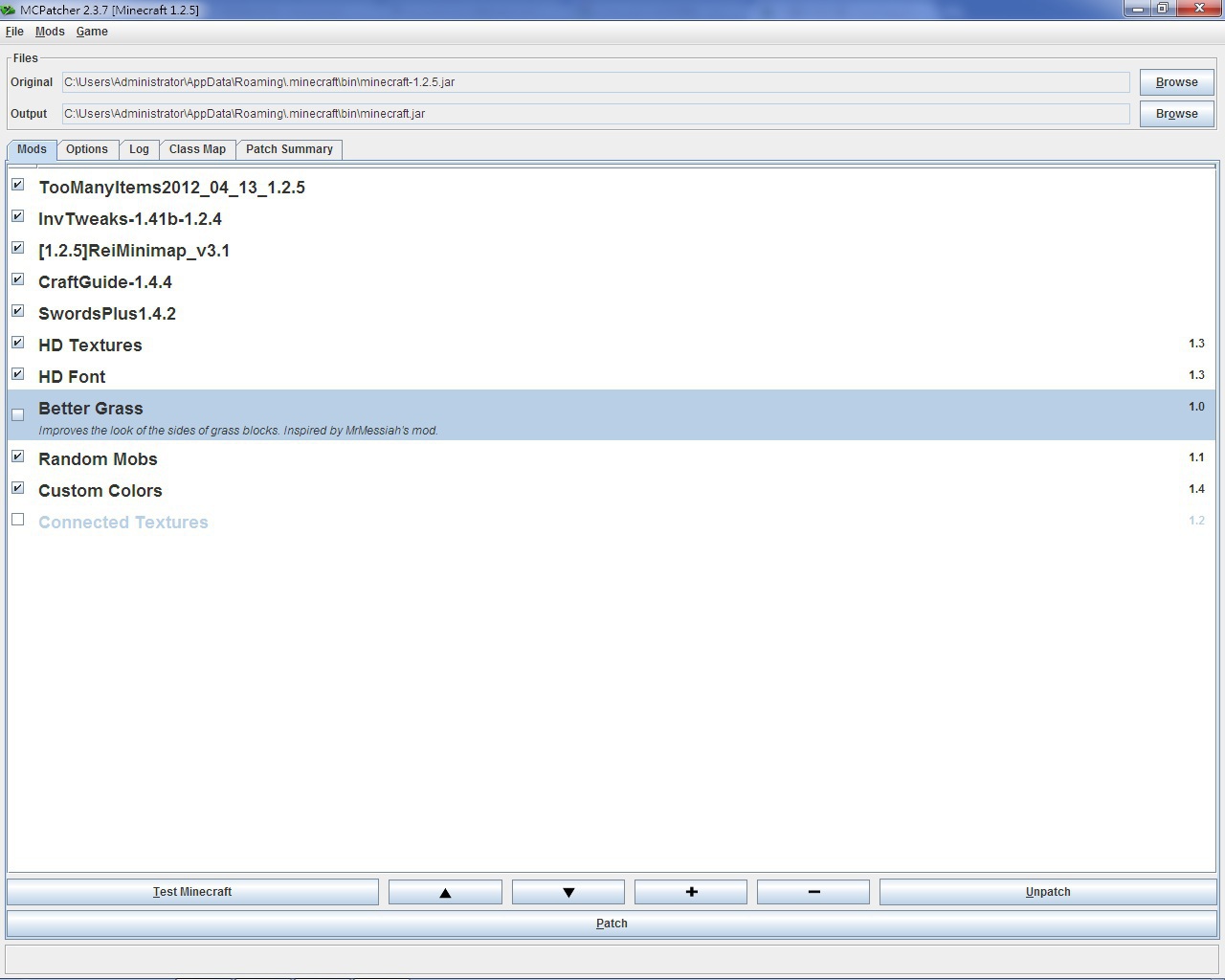Check the Connected Textures checkbox
The image size is (1225, 980).
click(x=18, y=520)
